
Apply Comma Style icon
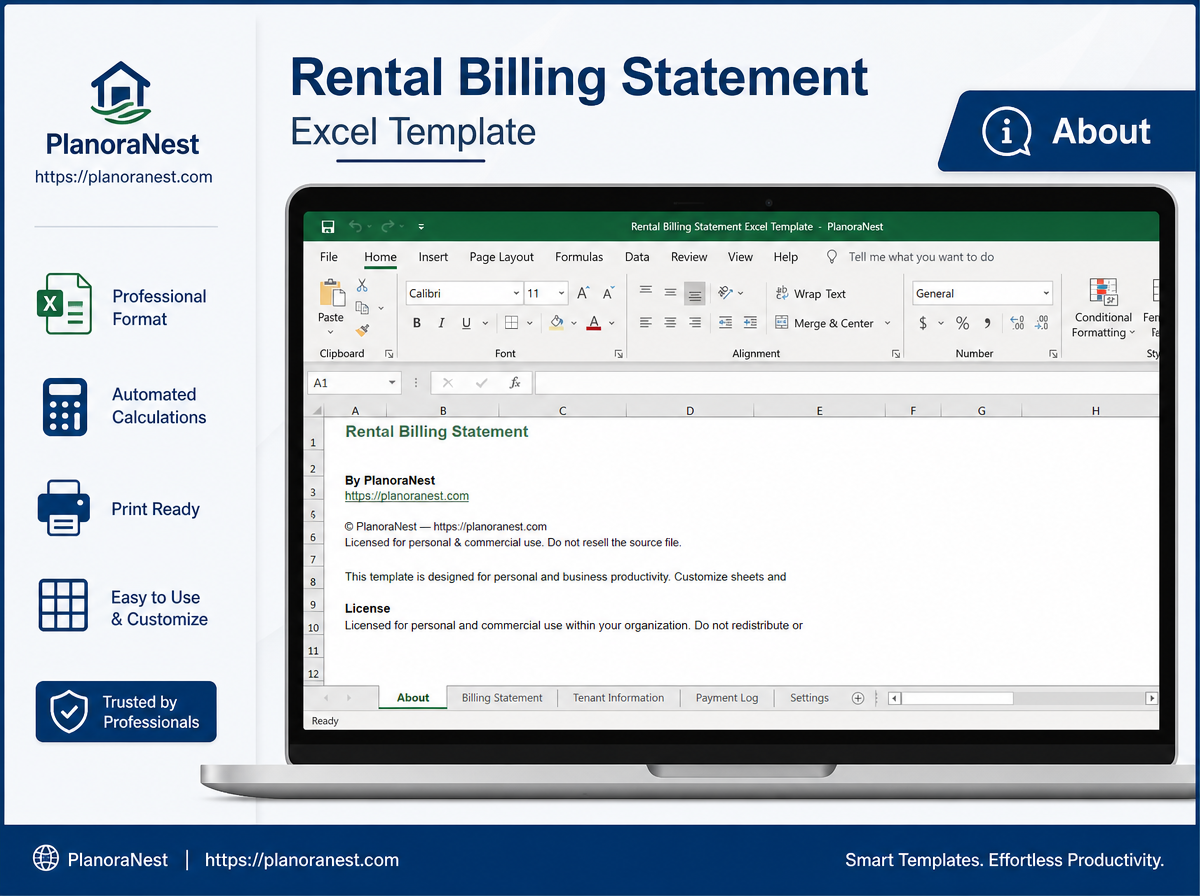pyautogui.click(x=988, y=323)
